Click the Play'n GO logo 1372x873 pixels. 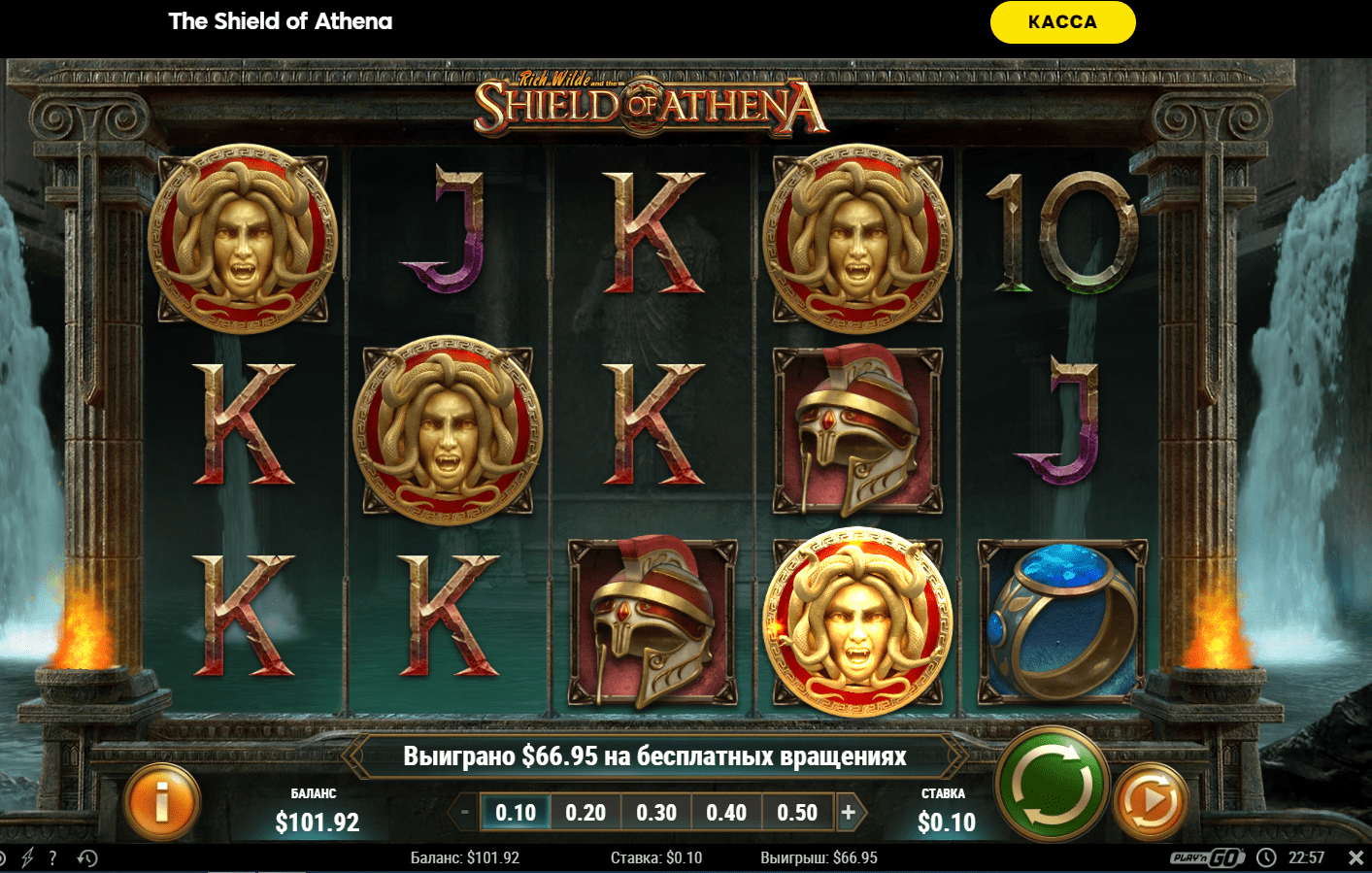pos(1207,857)
